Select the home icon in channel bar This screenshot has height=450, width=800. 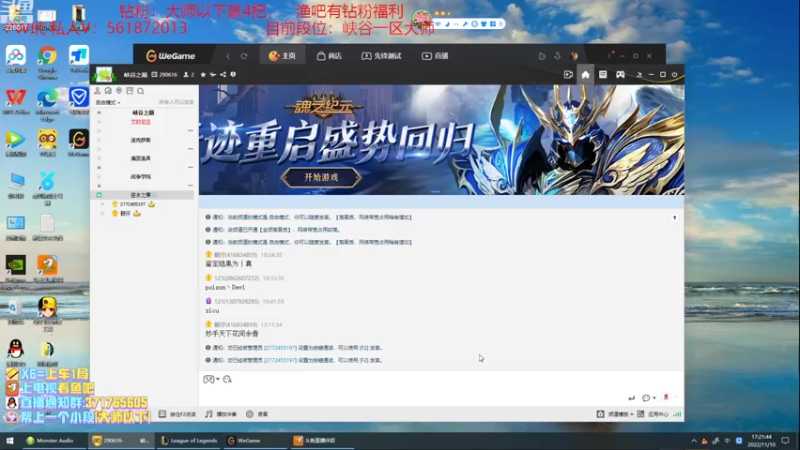[585, 74]
